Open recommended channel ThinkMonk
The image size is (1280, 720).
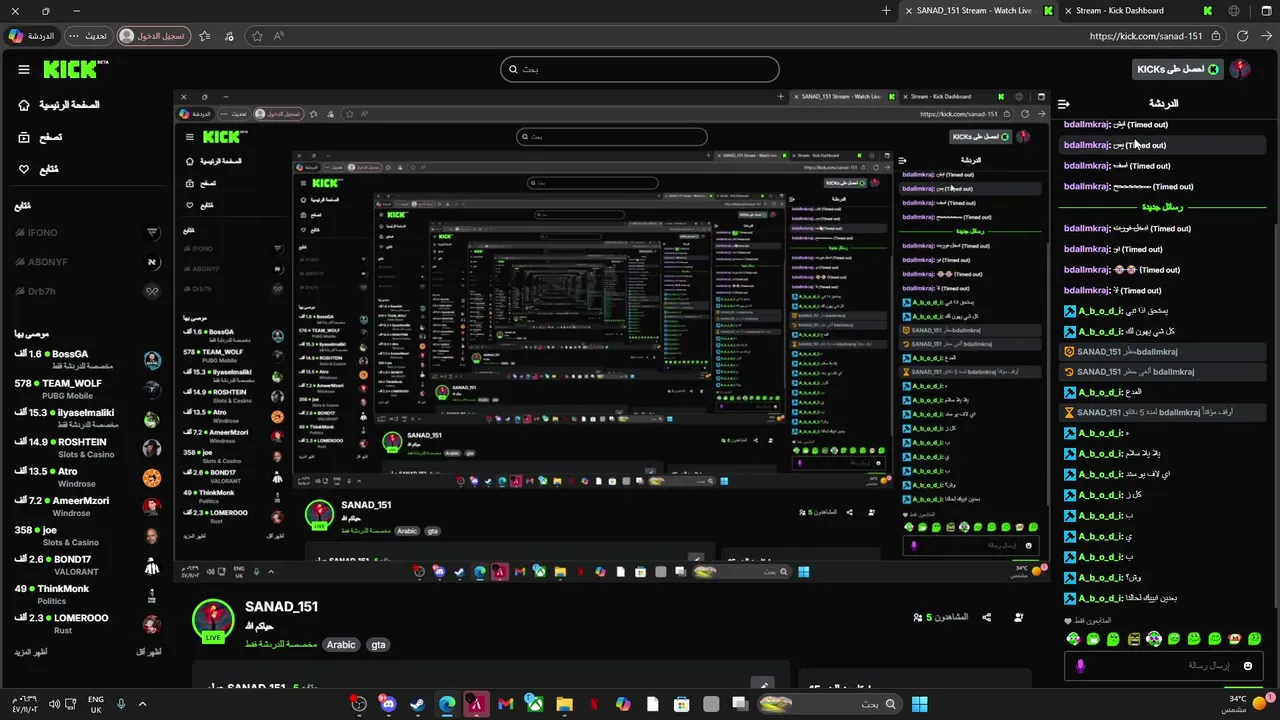pyautogui.click(x=87, y=595)
